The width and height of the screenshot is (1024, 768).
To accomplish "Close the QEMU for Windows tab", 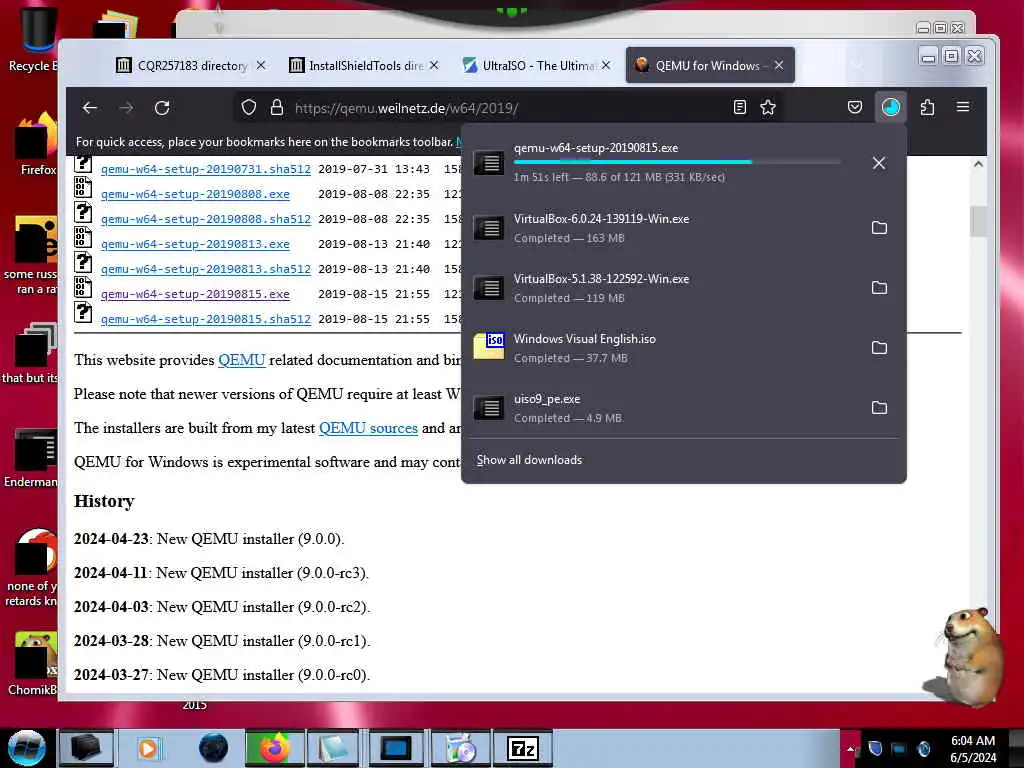I will (778, 65).
